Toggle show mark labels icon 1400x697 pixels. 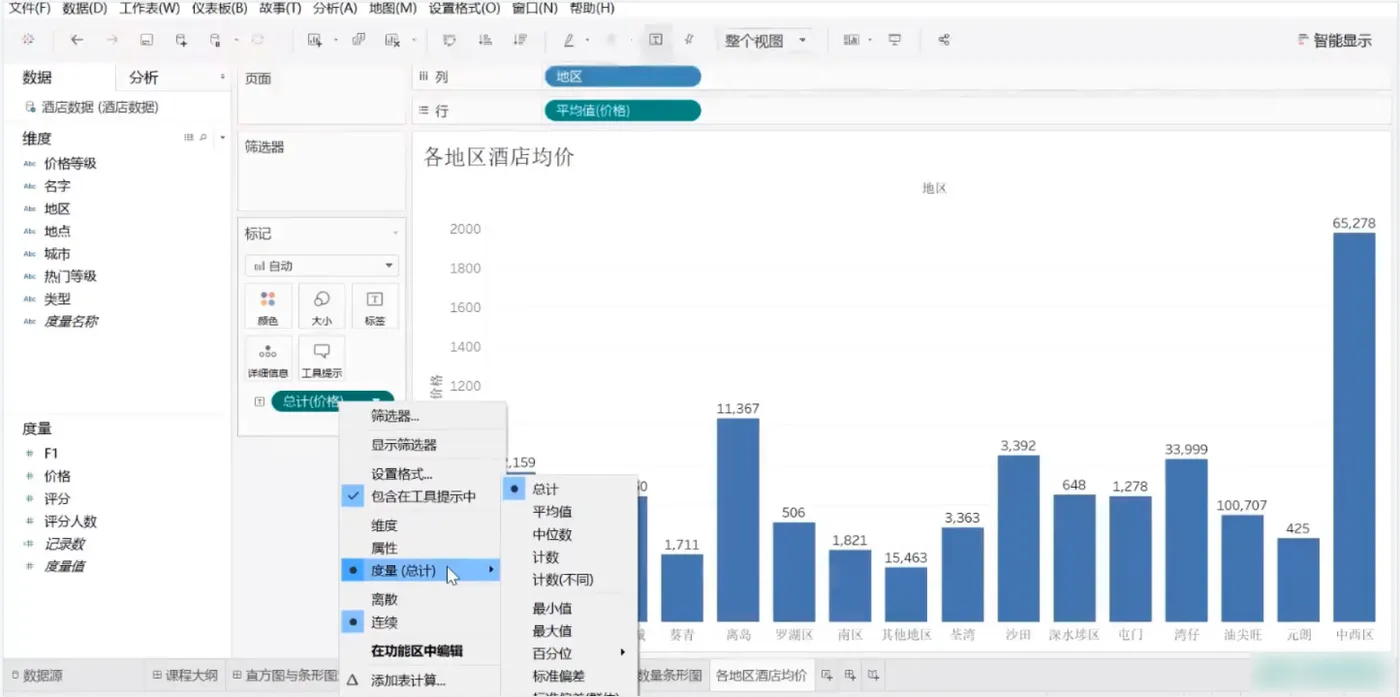click(x=656, y=40)
